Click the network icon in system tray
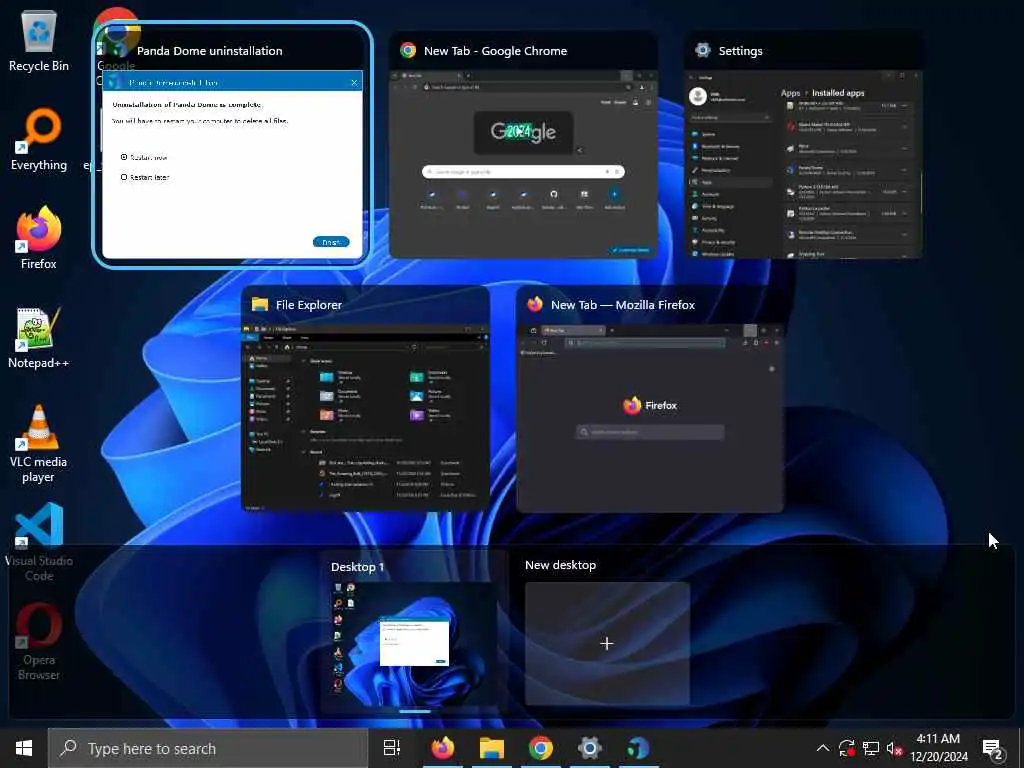 (871, 748)
